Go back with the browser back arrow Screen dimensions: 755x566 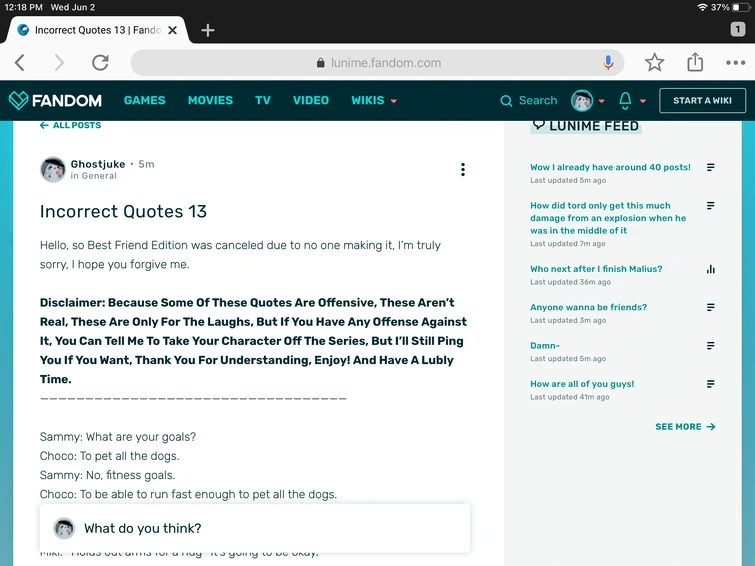20,63
